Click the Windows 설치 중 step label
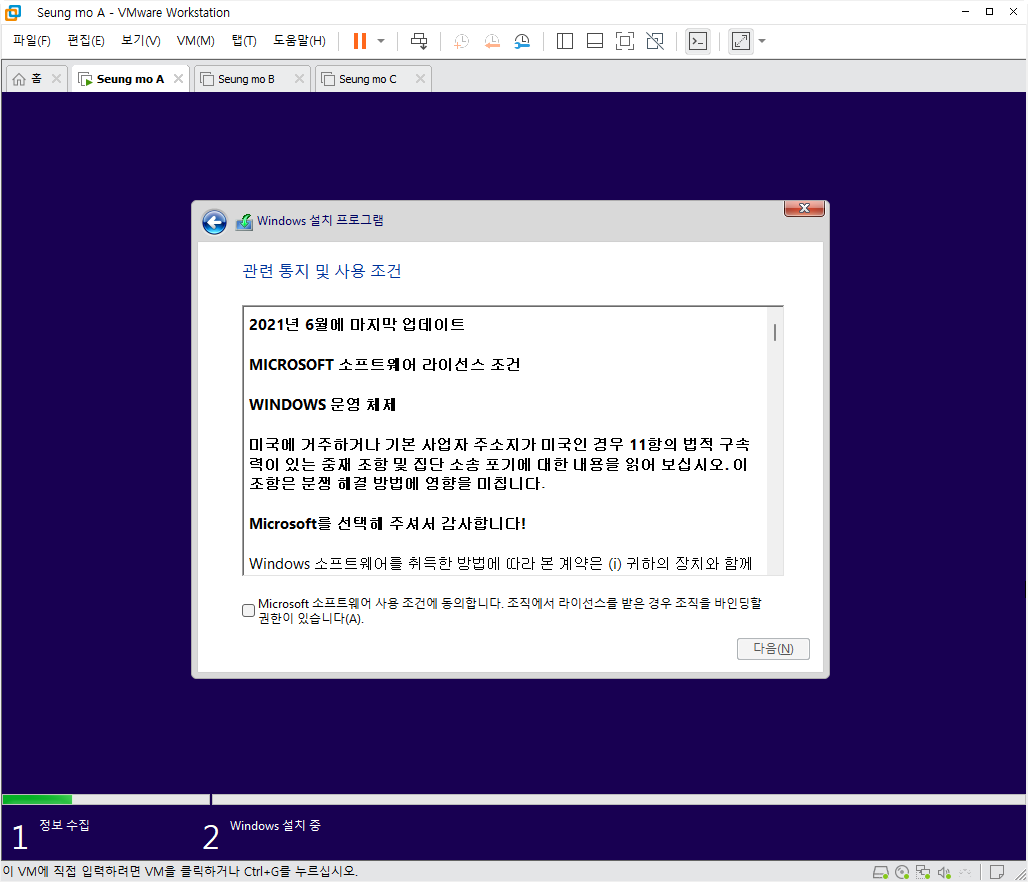Viewport: 1028px width, 882px height. [275, 826]
